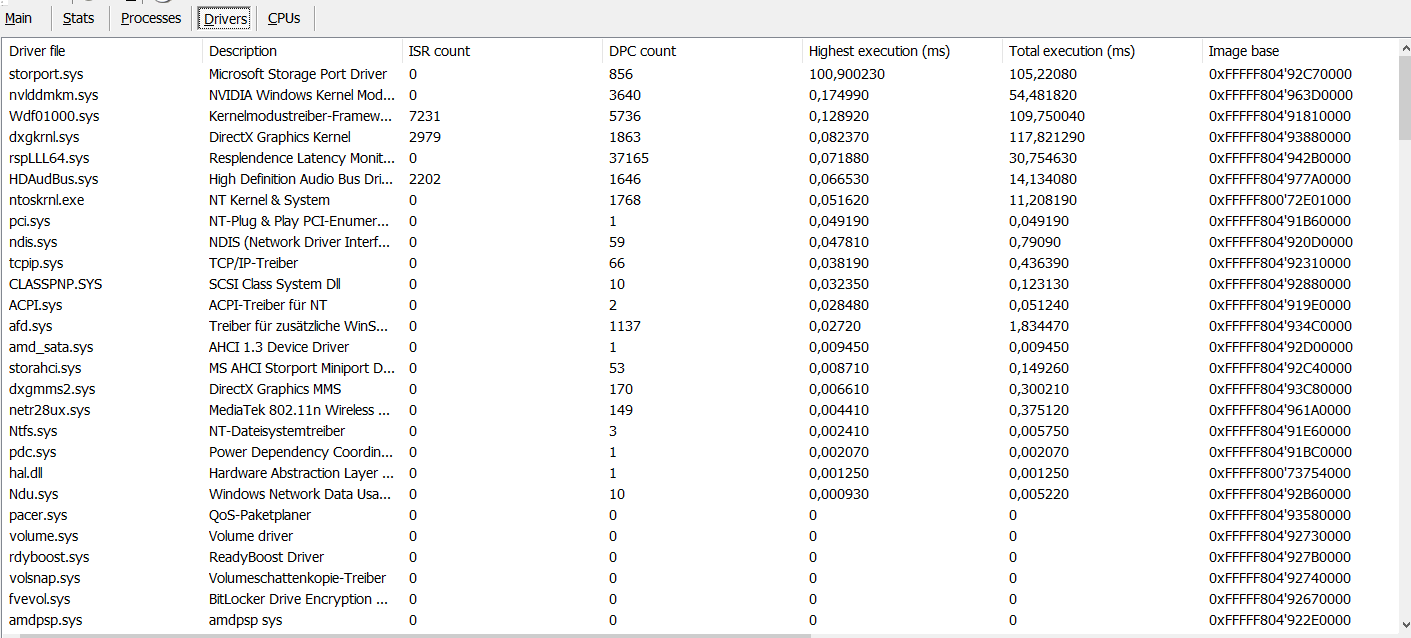Screen dimensions: 1411x638
Task: Select the pci.sys driver row
Action: click(700, 221)
